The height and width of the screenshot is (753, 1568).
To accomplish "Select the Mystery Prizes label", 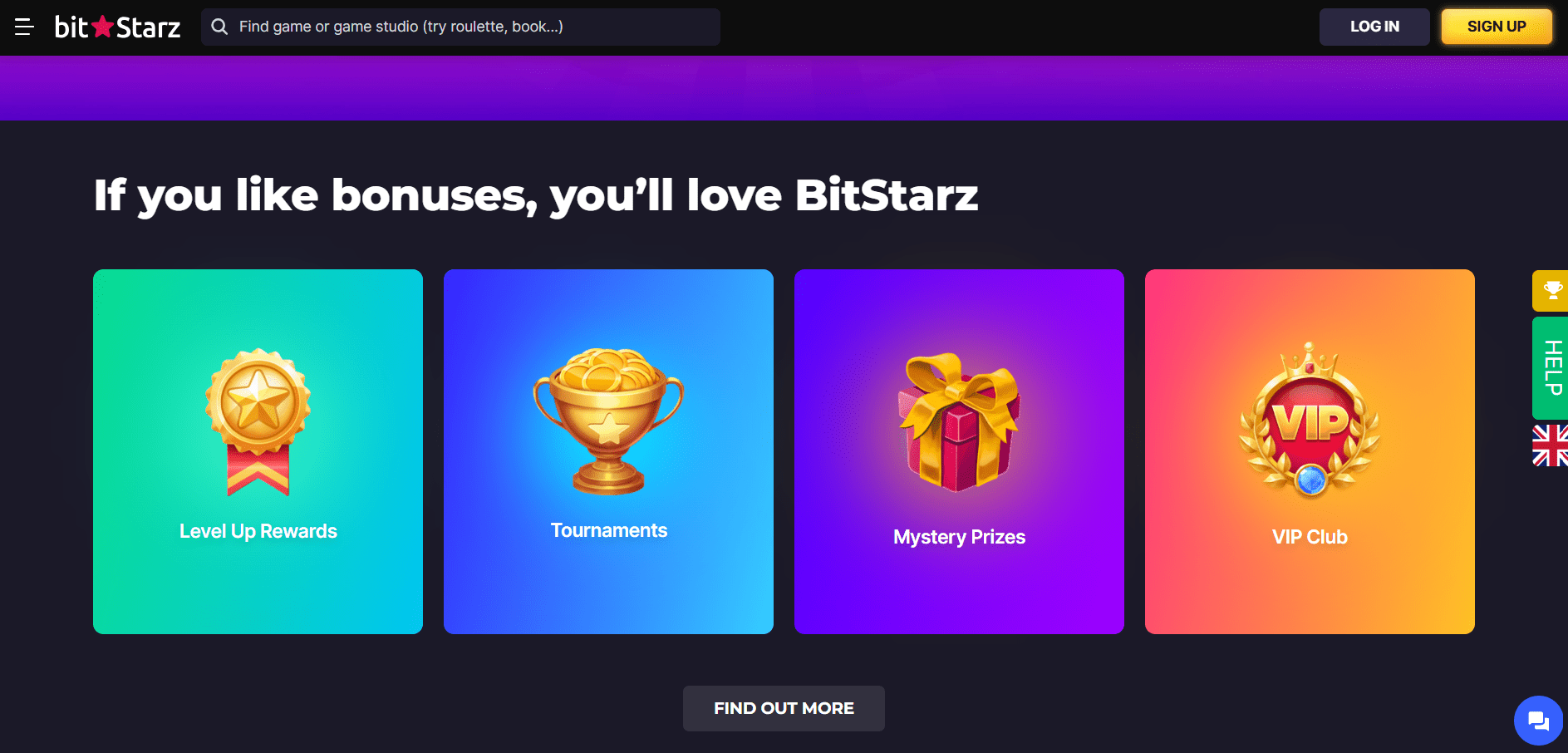I will [960, 537].
